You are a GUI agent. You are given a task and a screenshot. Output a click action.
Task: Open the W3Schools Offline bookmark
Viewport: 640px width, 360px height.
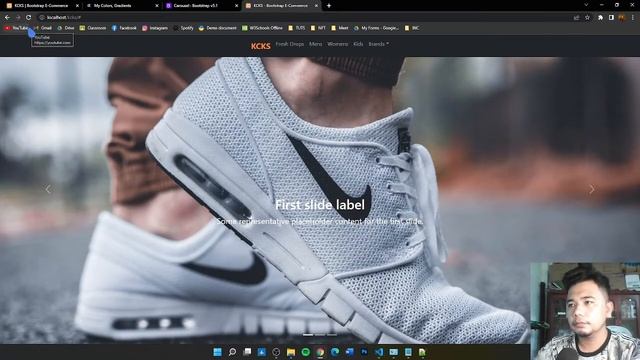262,28
